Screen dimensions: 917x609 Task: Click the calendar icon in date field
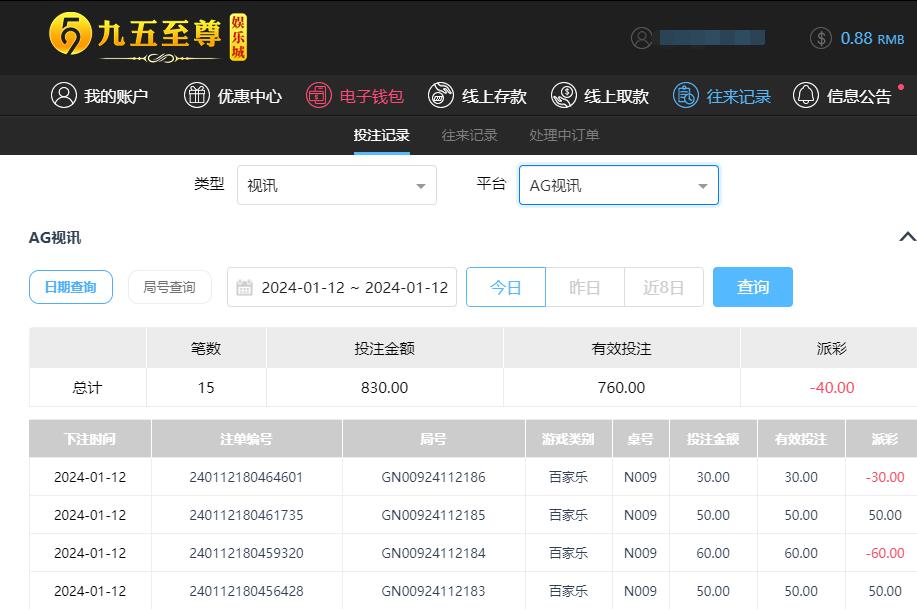pos(244,287)
